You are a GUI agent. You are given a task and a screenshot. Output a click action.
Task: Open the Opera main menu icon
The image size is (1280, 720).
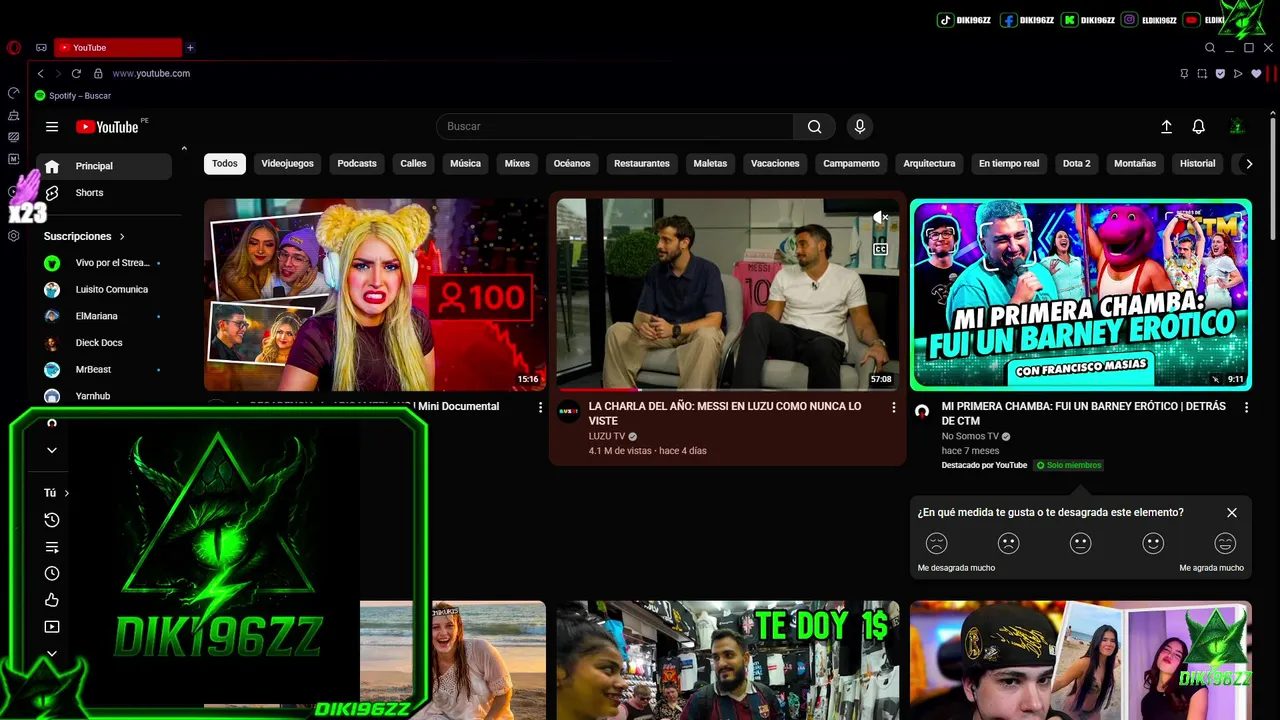click(x=13, y=47)
